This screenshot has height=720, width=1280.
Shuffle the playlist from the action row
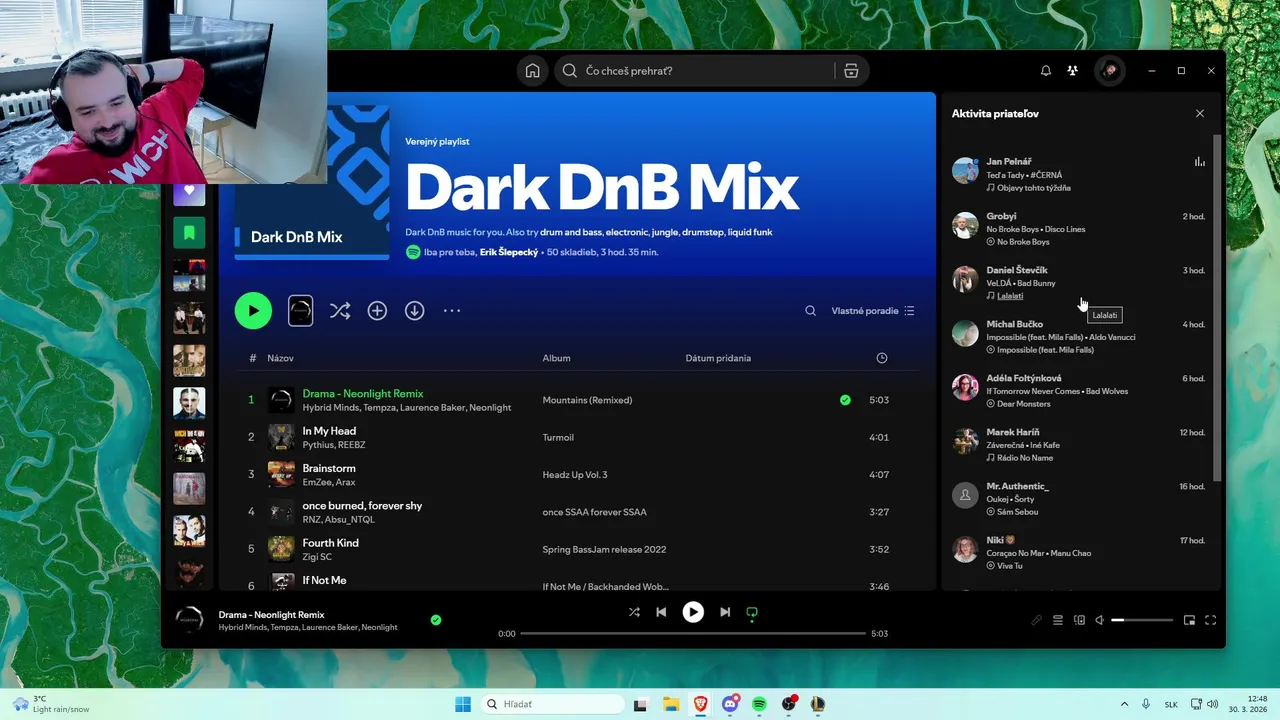pos(340,311)
